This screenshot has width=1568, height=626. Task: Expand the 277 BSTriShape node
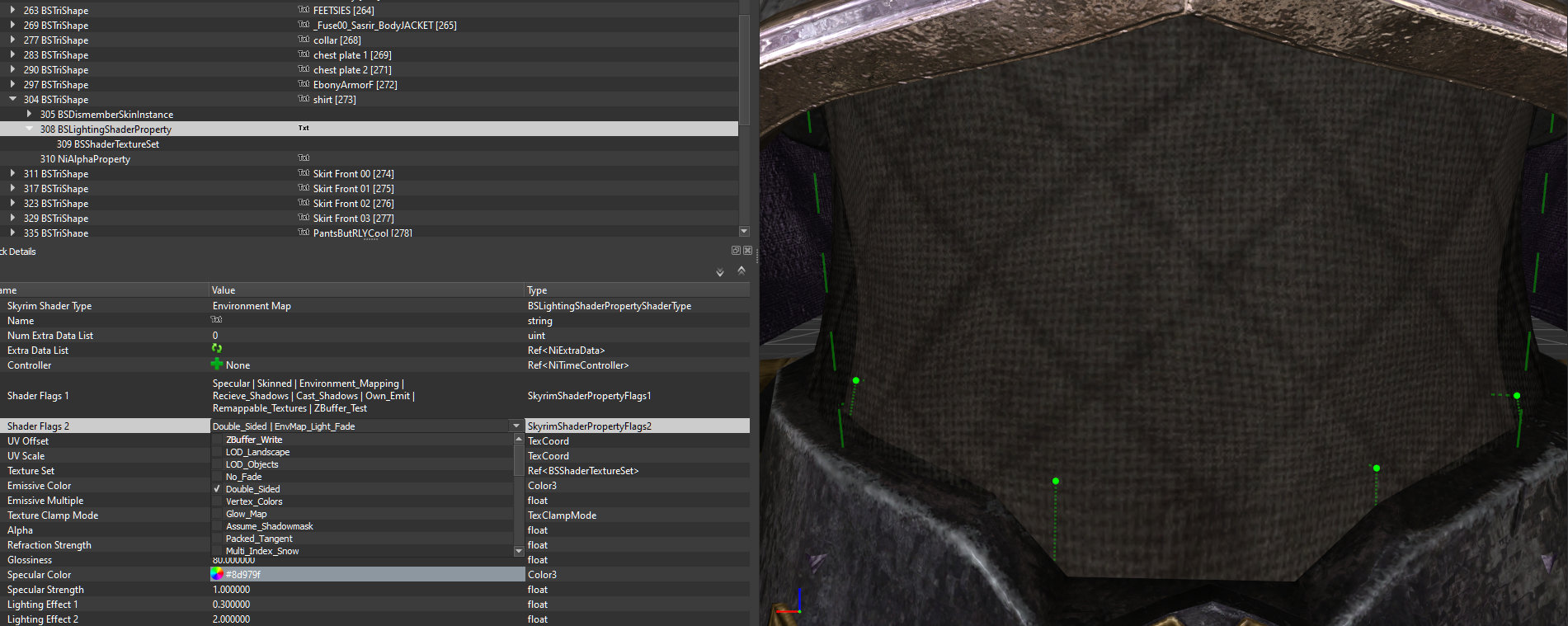click(x=12, y=40)
